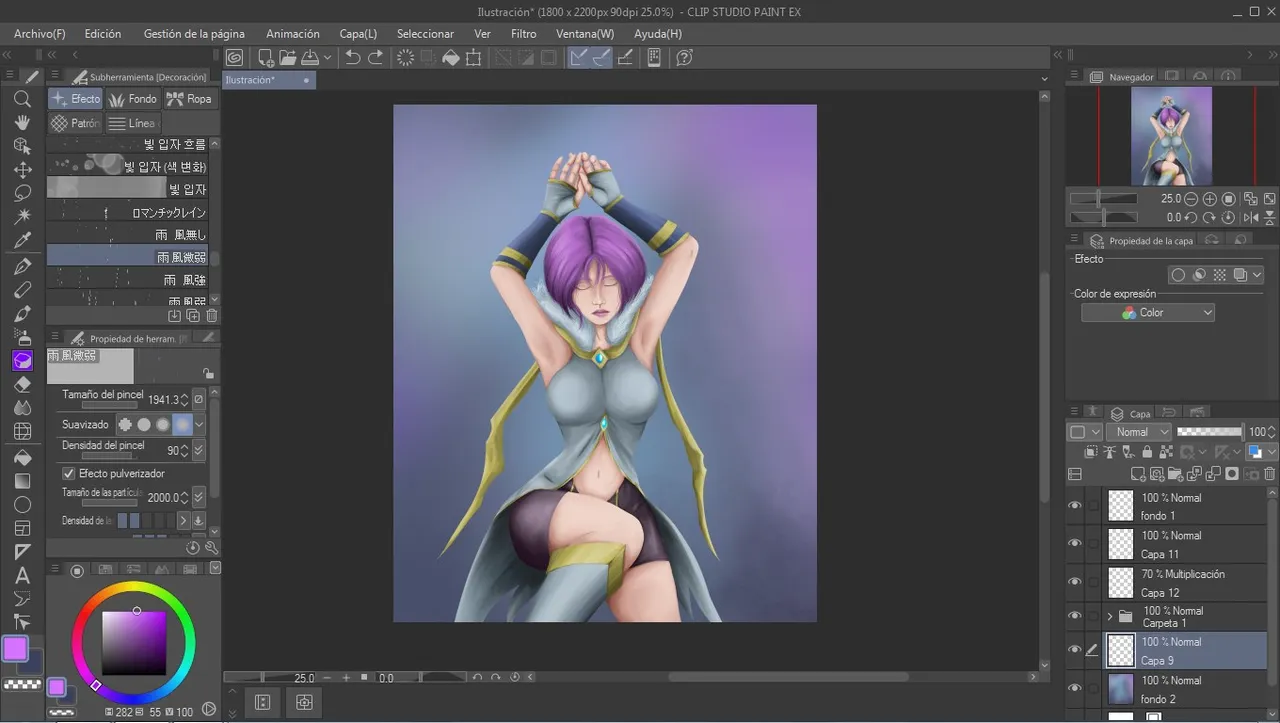Viewport: 1280px width, 723px height.
Task: Select the Text tool
Action: pyautogui.click(x=22, y=576)
